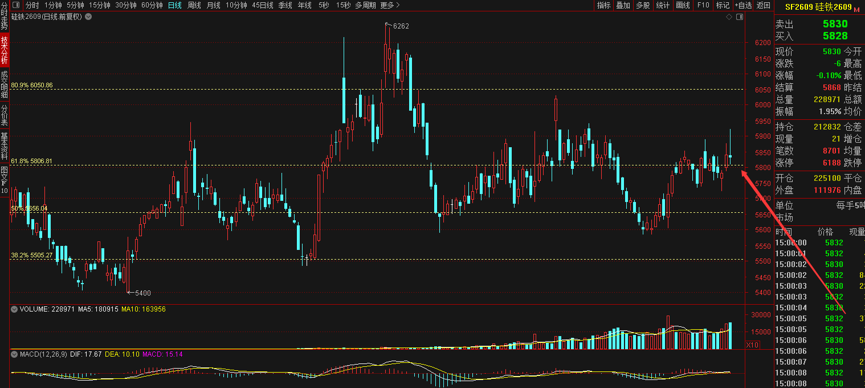Open 分时走势 sidebar tab
Viewport: 865px width, 388px height.
click(x=4, y=17)
